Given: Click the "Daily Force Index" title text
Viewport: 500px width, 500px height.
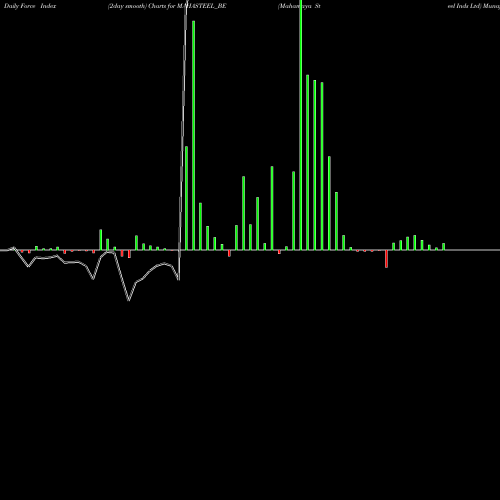Looking at the screenshot, I should (30, 6).
